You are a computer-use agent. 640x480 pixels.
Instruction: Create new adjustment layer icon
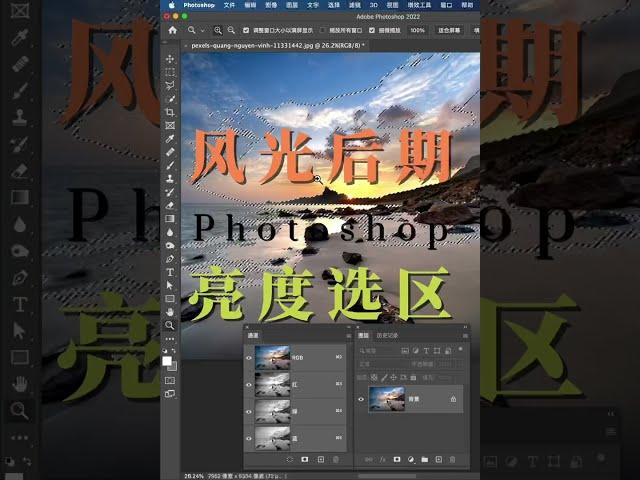pyautogui.click(x=411, y=460)
